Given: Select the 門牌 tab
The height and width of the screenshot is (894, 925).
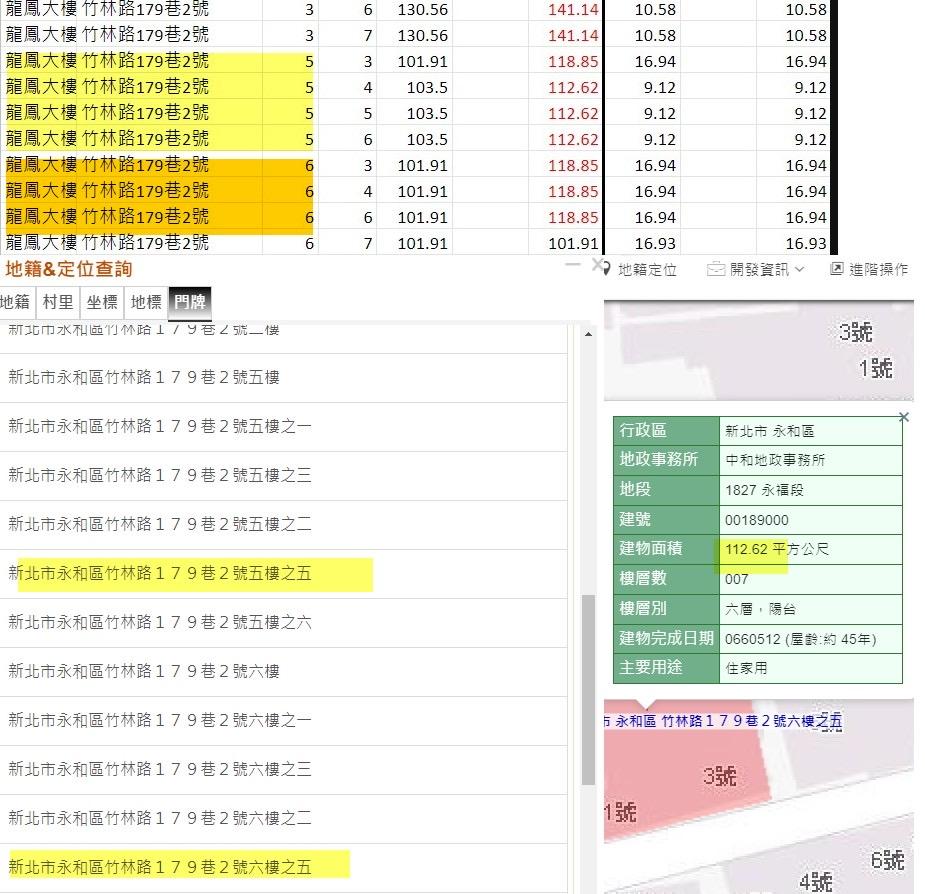Looking at the screenshot, I should pos(190,302).
